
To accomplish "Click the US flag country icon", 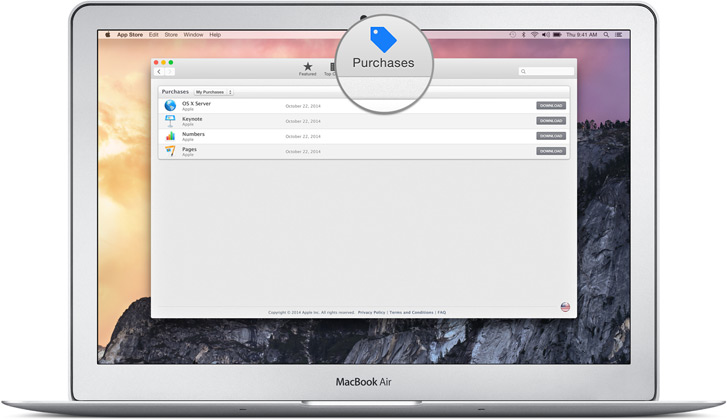I will (565, 307).
